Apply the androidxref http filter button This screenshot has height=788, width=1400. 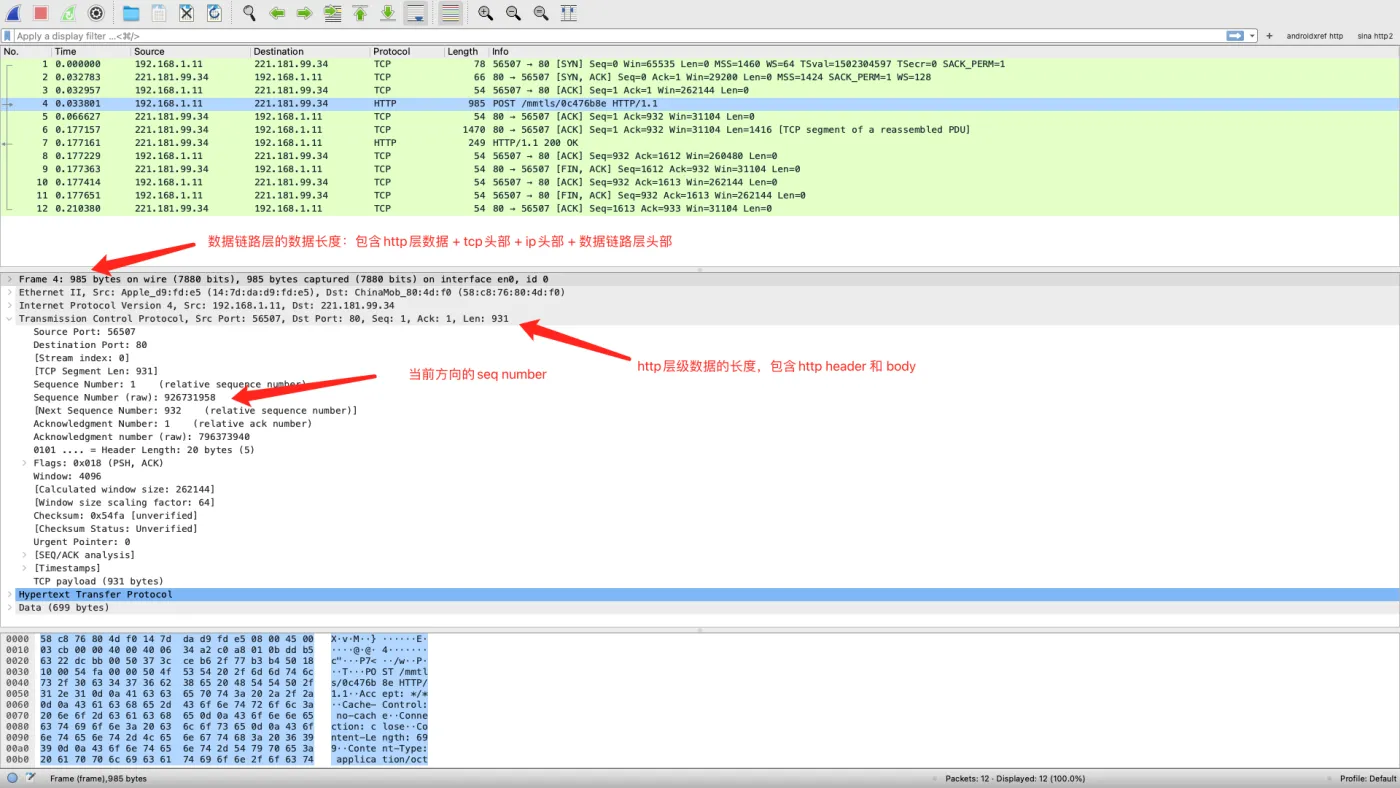(x=1315, y=36)
